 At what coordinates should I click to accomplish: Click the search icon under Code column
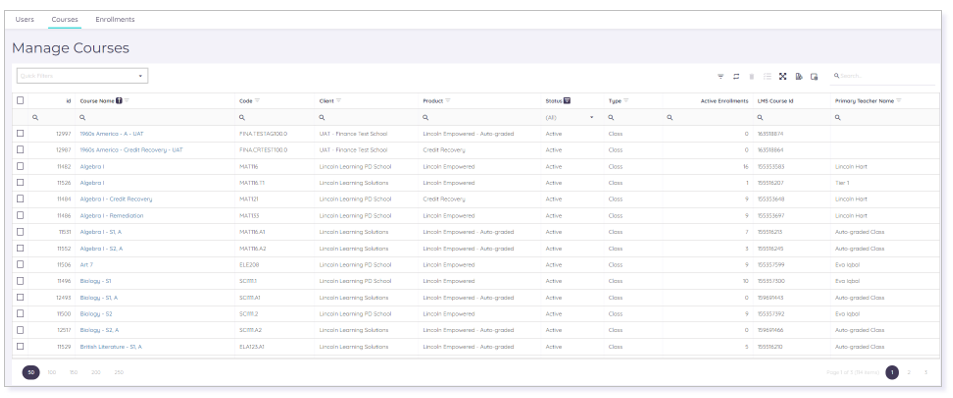click(242, 118)
